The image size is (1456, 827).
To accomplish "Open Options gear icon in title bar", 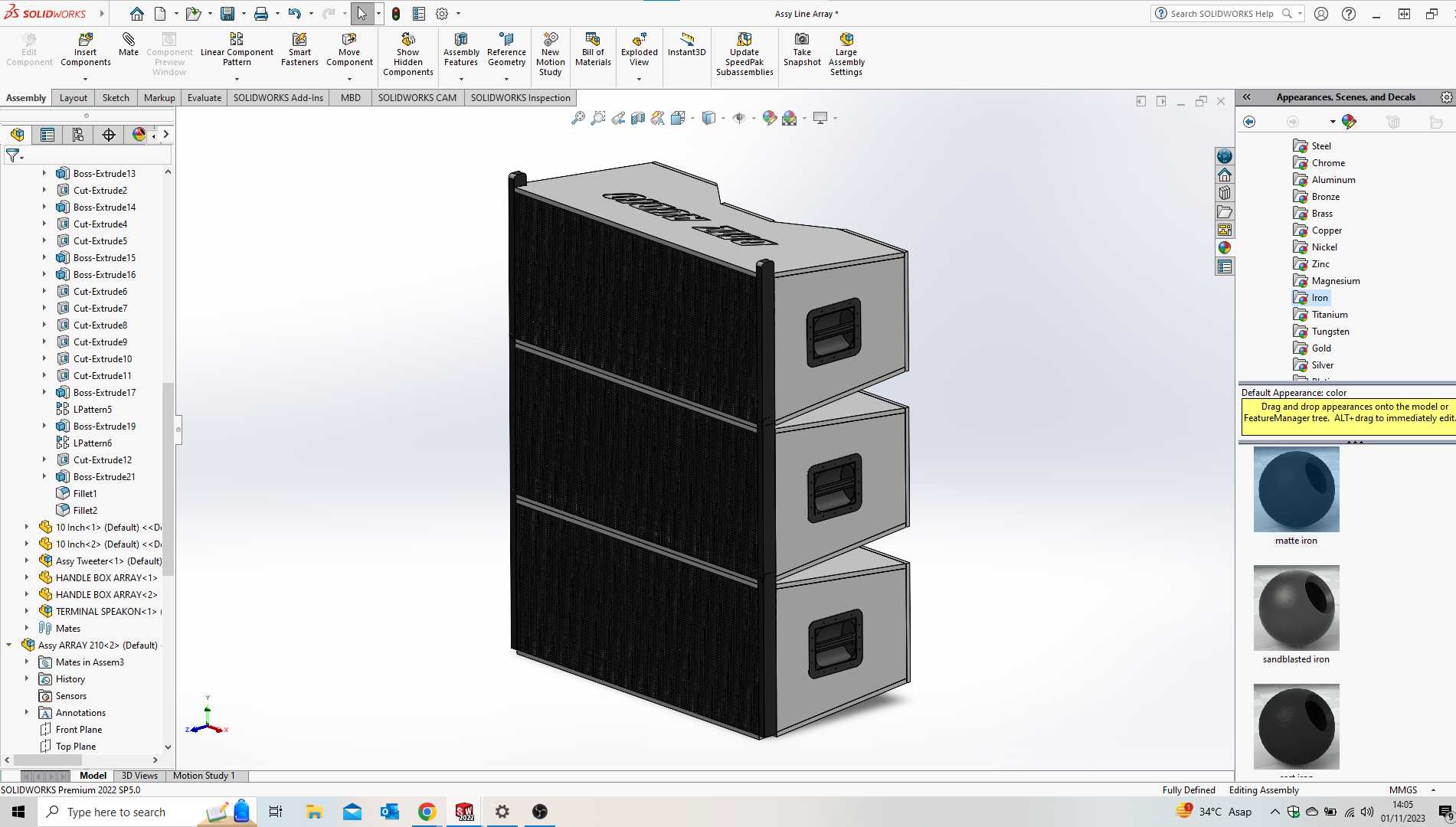I will coord(442,14).
